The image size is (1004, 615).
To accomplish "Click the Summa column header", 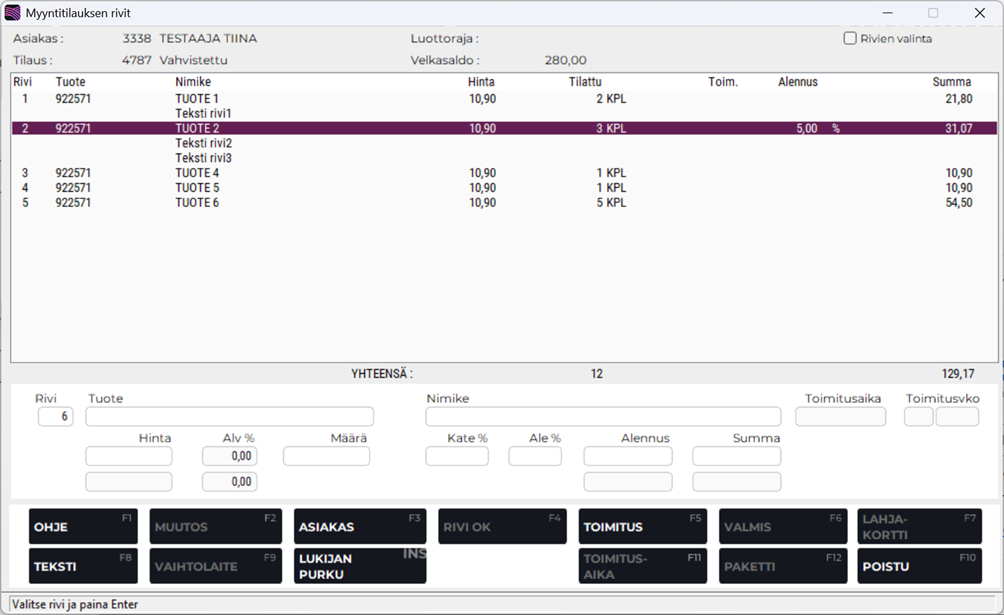I will 951,82.
